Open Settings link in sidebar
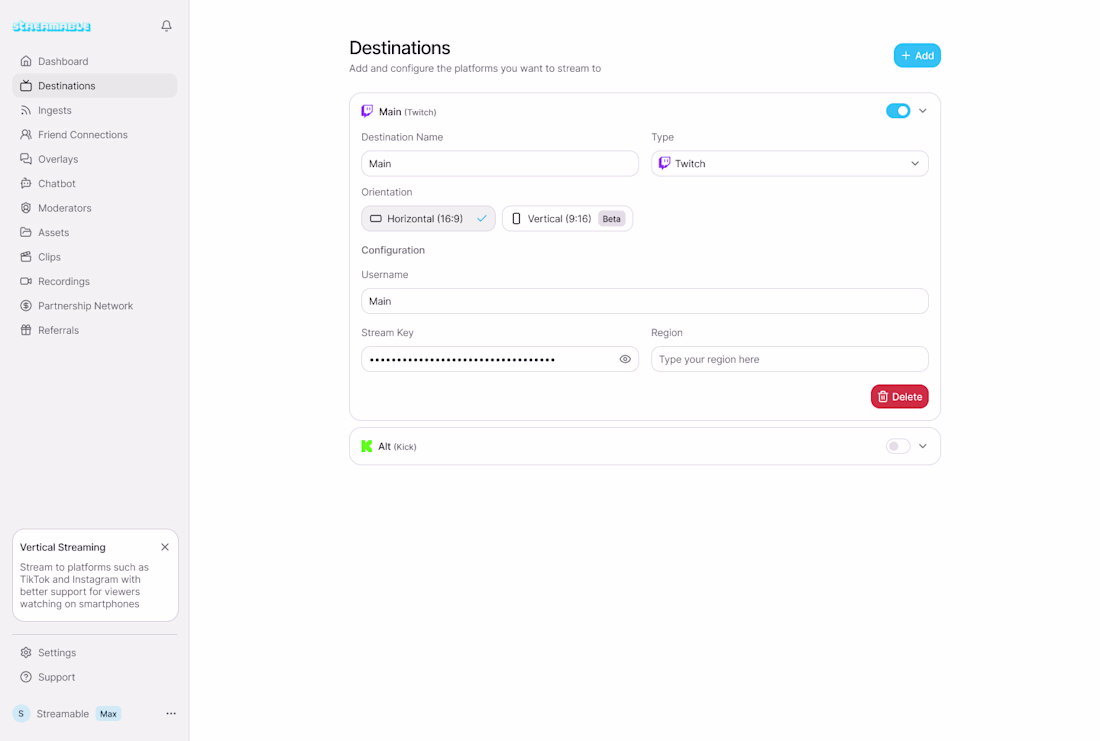 click(x=95, y=653)
